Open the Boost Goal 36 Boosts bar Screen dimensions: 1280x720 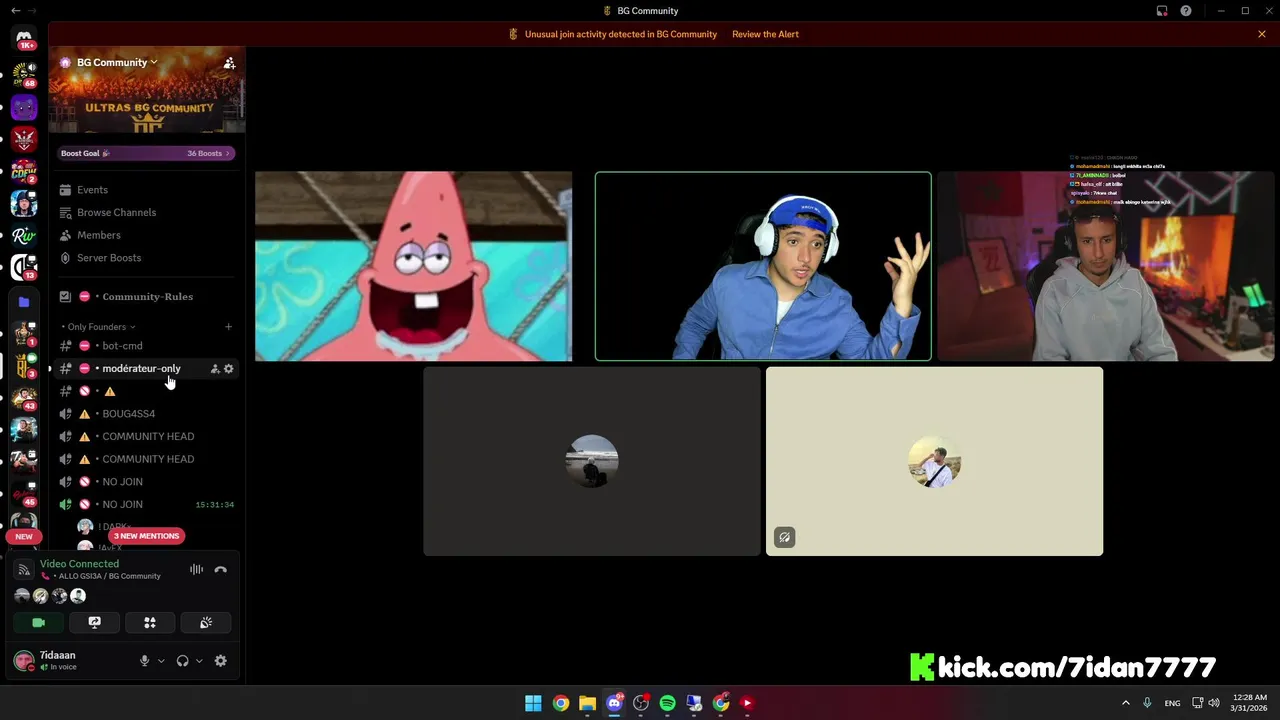(146, 153)
